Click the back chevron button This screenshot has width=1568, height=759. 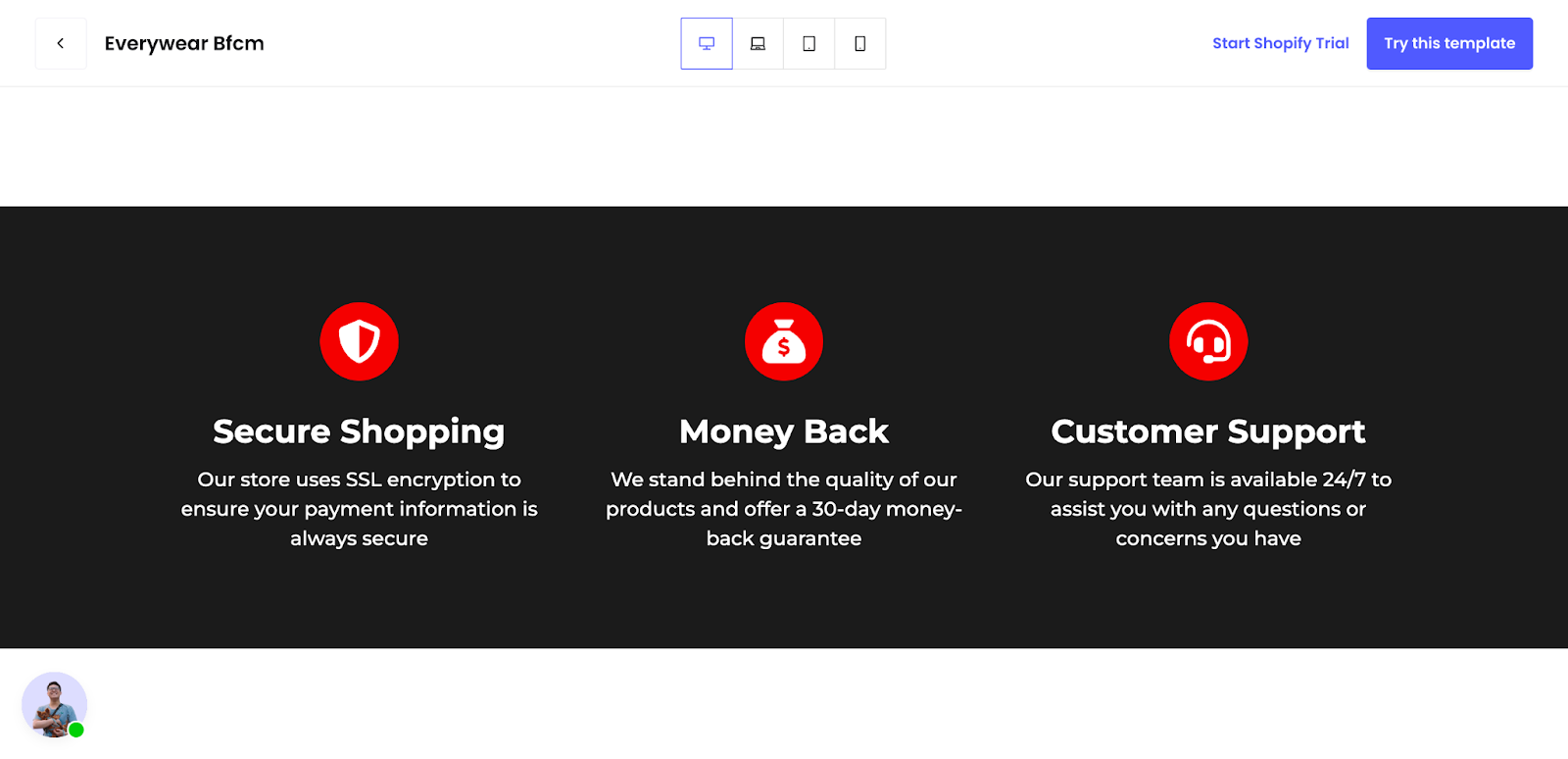61,43
